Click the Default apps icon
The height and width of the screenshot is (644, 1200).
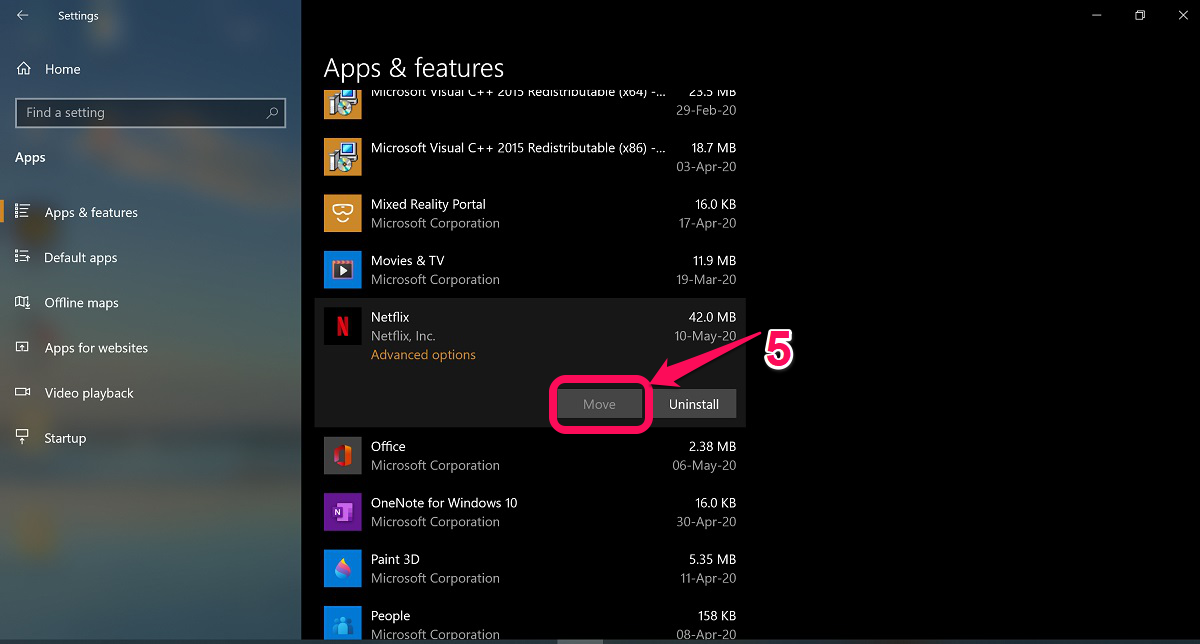pyautogui.click(x=23, y=257)
